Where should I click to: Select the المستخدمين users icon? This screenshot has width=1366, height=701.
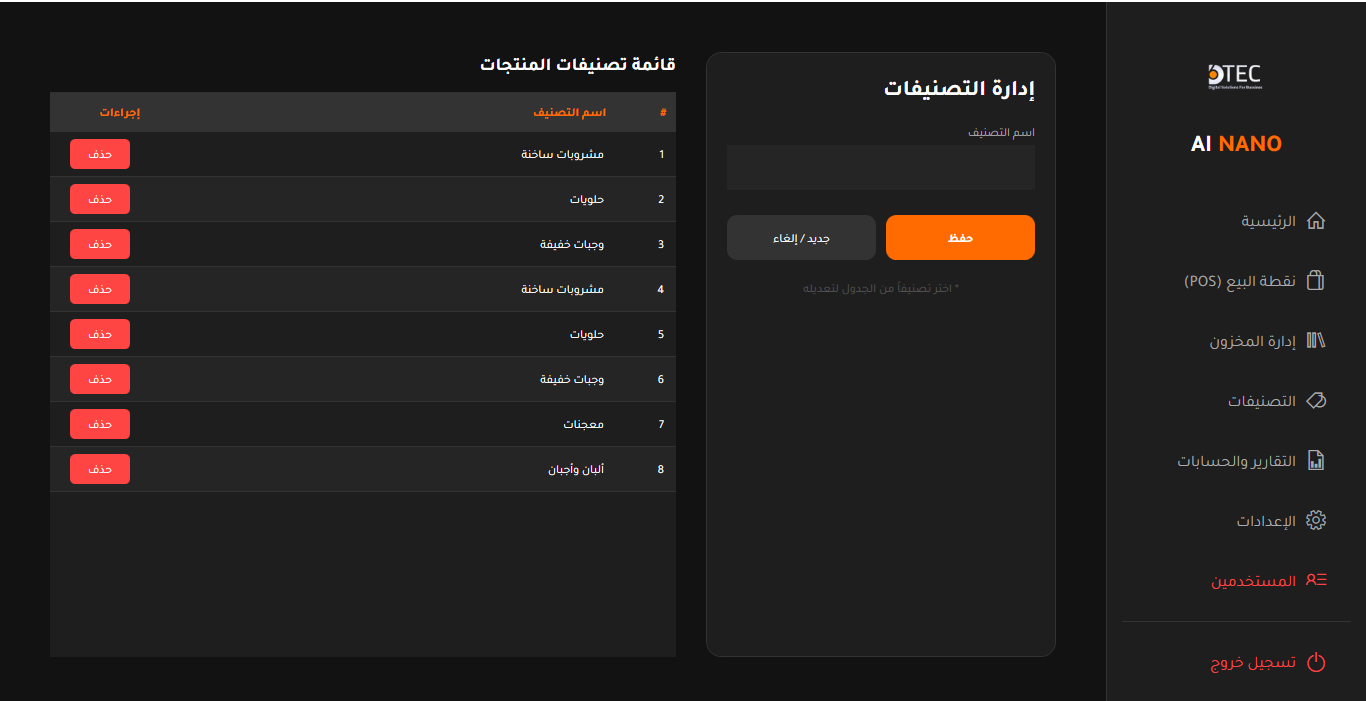click(x=1317, y=580)
